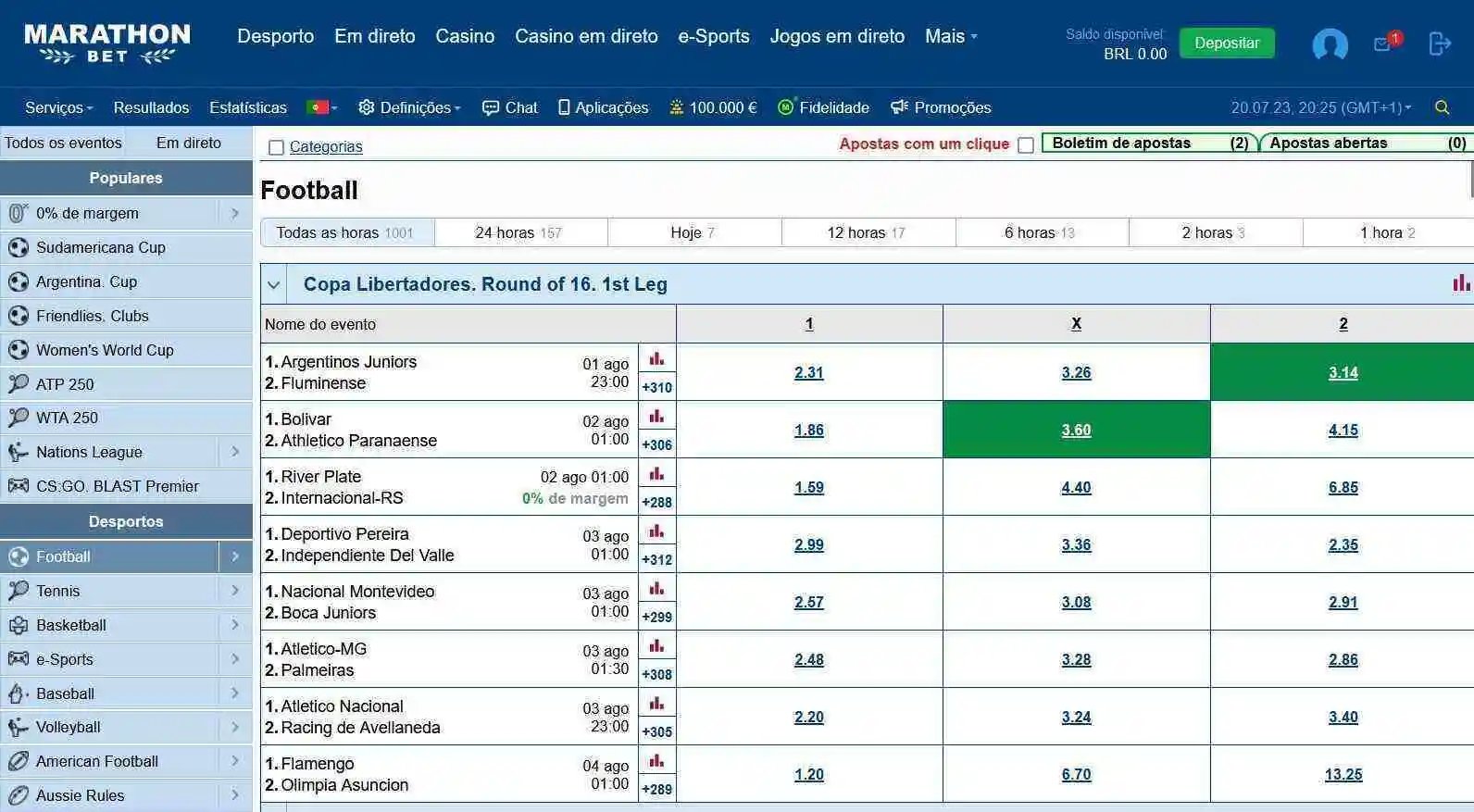
Task: Open statistics icon for Flamengo match
Action: 656,761
